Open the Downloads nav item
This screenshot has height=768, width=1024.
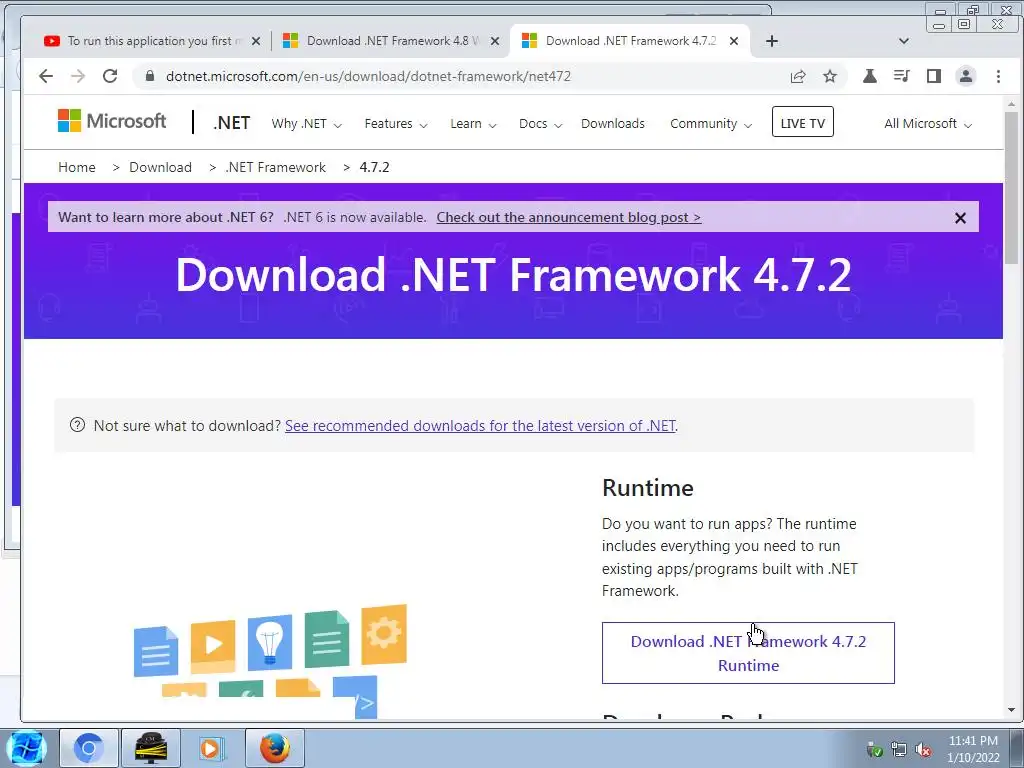click(613, 123)
